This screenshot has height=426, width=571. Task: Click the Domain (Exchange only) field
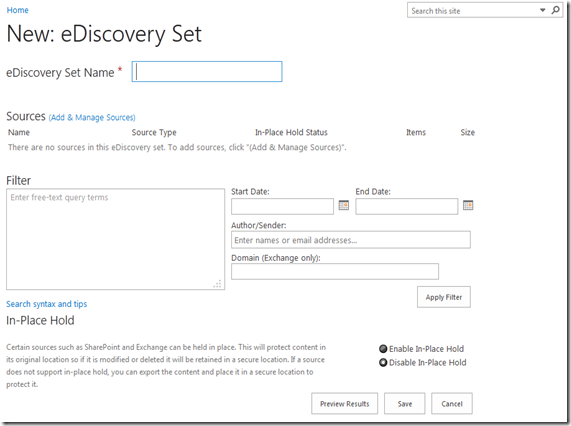pos(335,272)
